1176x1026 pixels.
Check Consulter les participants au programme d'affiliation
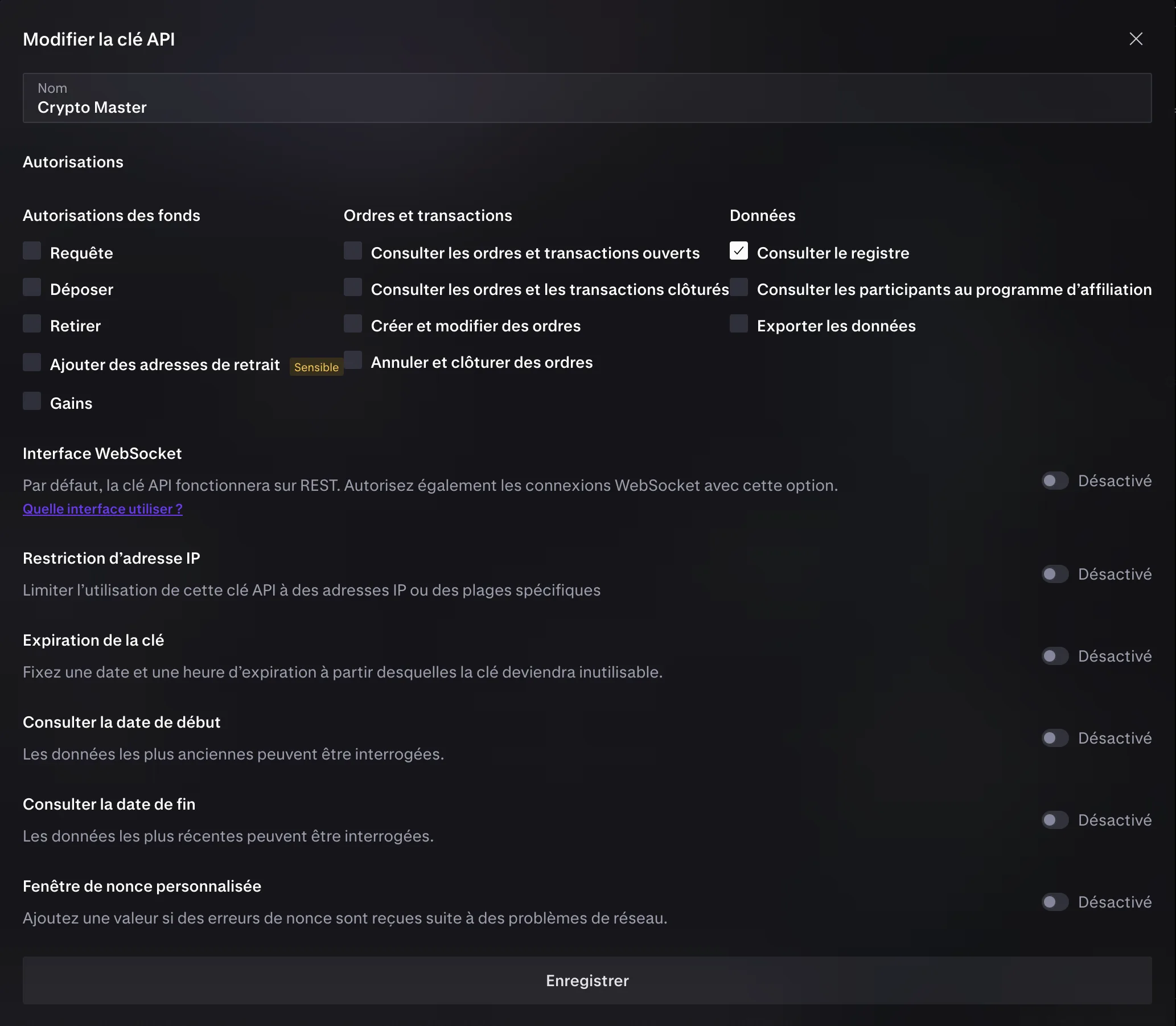coord(739,288)
